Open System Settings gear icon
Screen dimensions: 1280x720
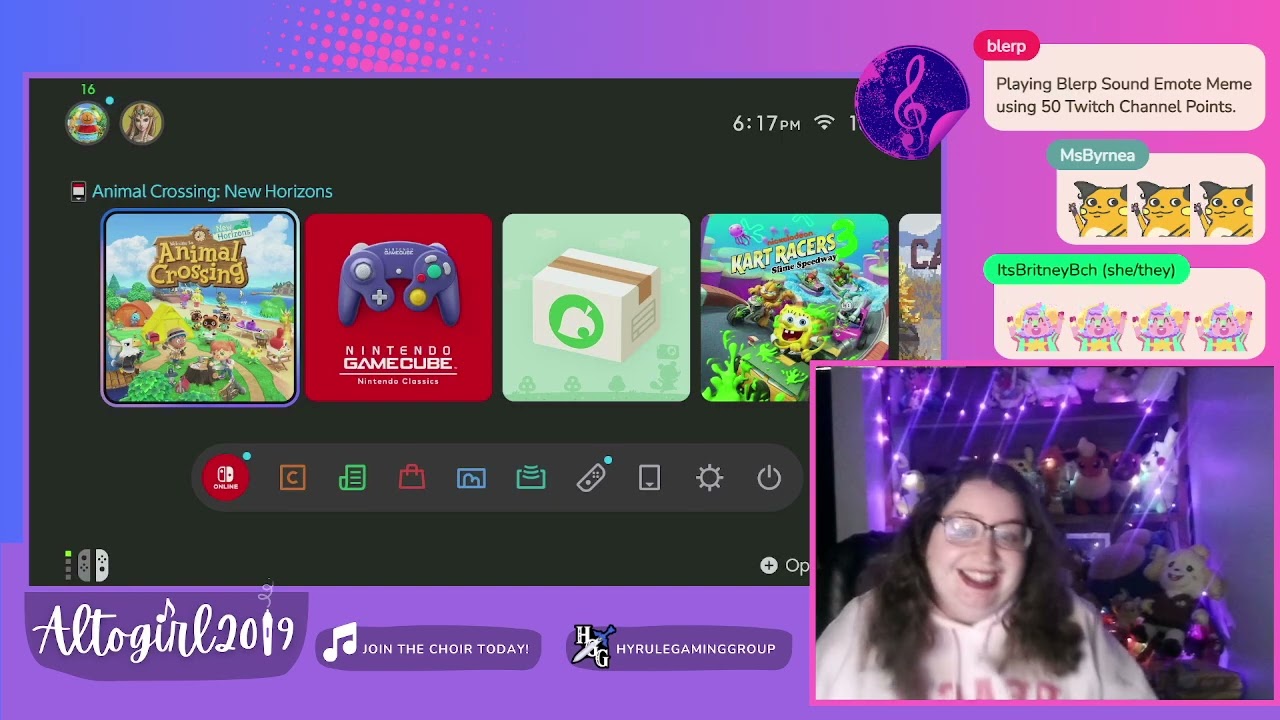(x=709, y=478)
